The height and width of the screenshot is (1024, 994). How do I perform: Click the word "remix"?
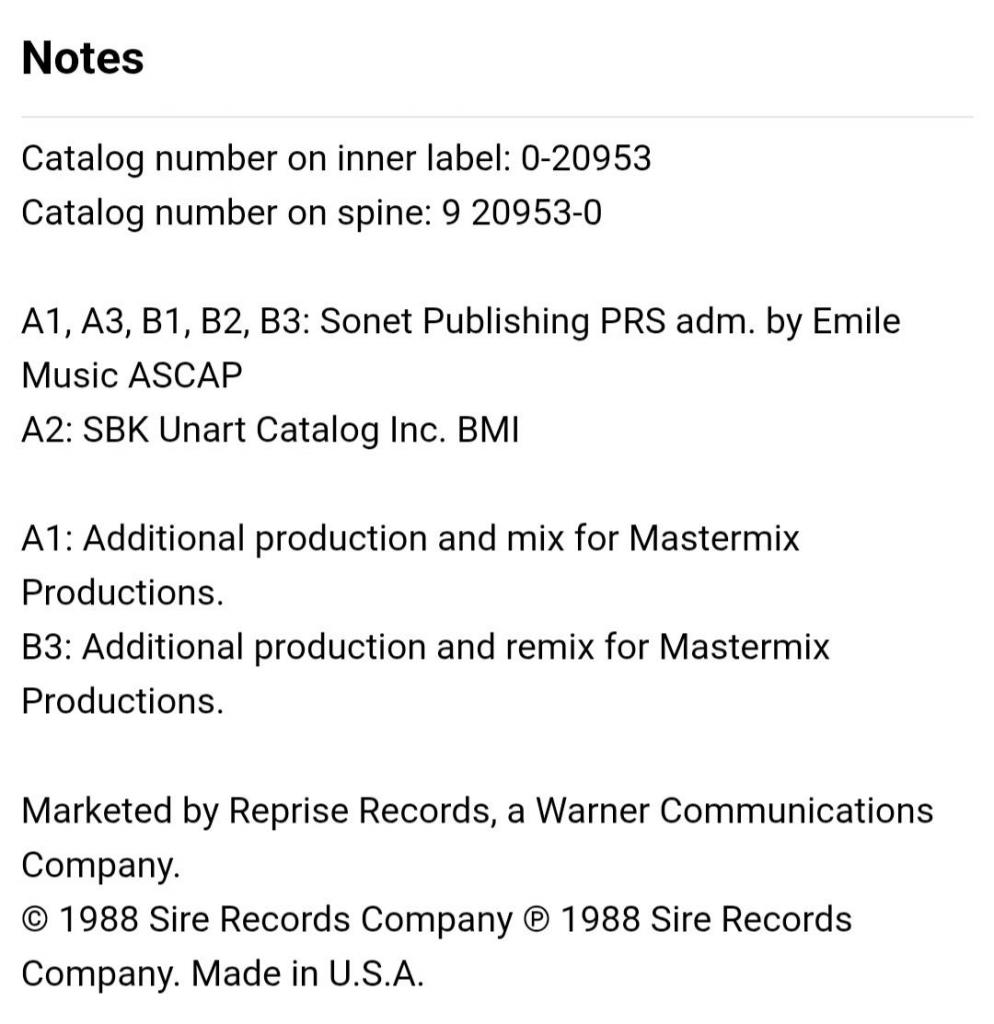[543, 647]
